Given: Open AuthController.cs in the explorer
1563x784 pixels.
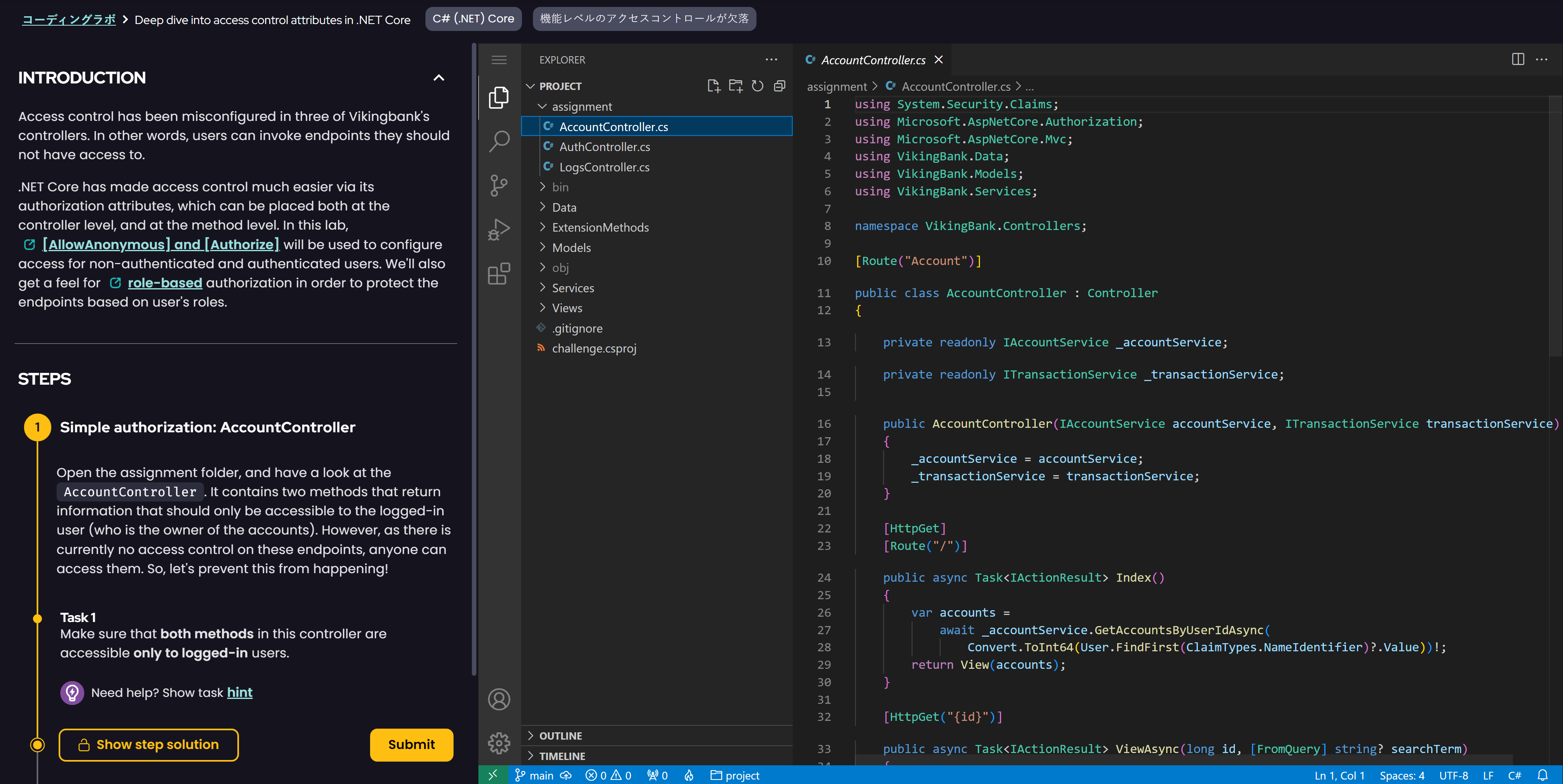Looking at the screenshot, I should pyautogui.click(x=656, y=146).
